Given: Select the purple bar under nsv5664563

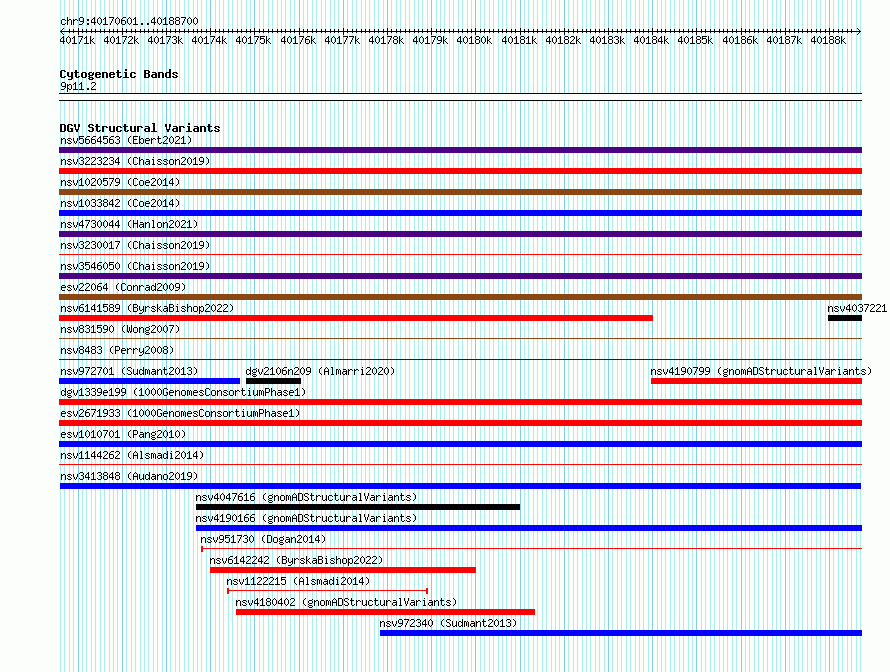Looking at the screenshot, I should pyautogui.click(x=460, y=150).
